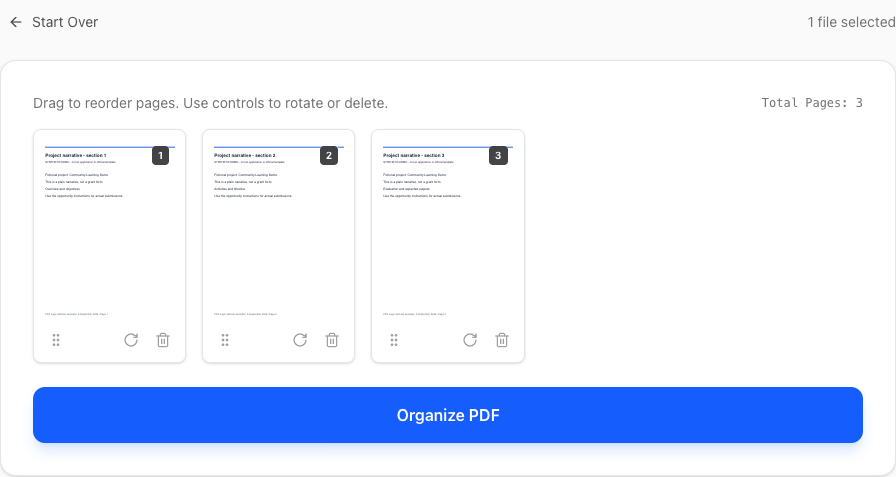Click the 'Drag to reorder pages' instruction text
896x477 pixels.
210,103
